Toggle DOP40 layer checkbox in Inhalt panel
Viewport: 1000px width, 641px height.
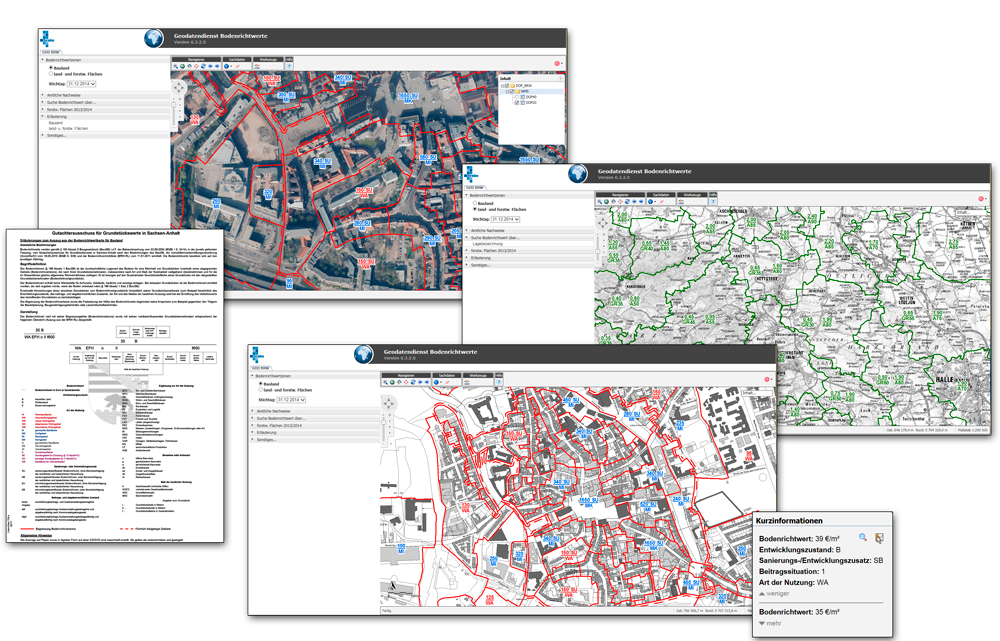[517, 97]
